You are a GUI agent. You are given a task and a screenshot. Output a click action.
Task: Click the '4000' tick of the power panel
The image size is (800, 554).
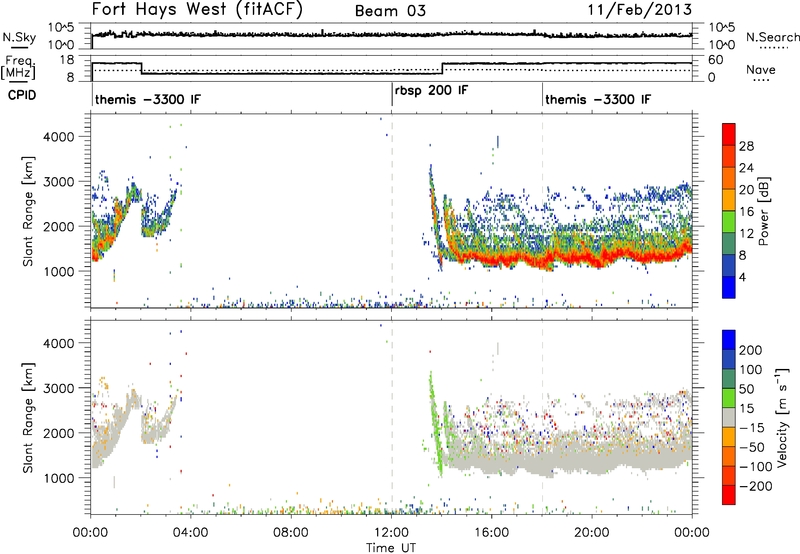click(x=59, y=137)
